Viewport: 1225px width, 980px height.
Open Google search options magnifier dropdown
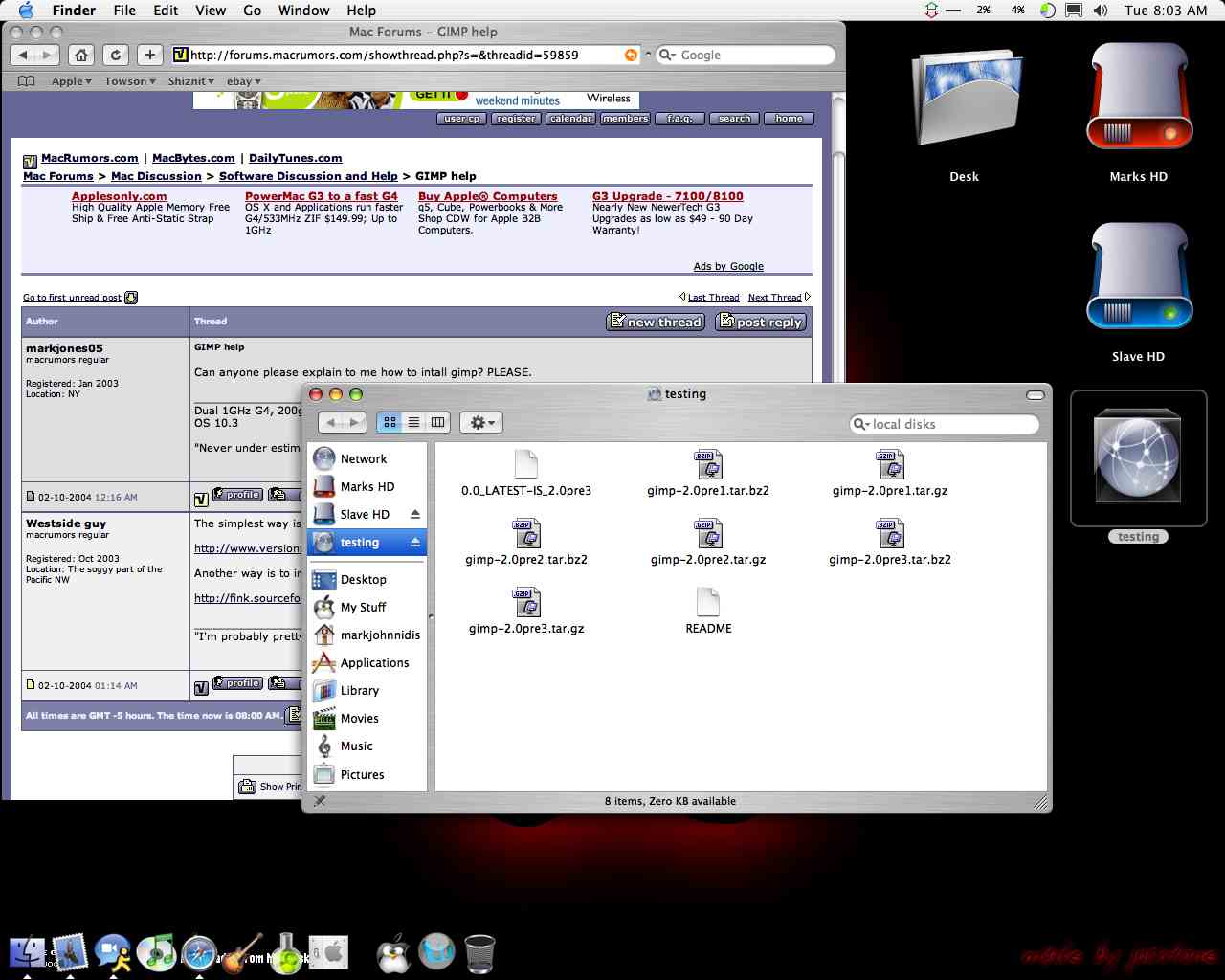click(668, 55)
